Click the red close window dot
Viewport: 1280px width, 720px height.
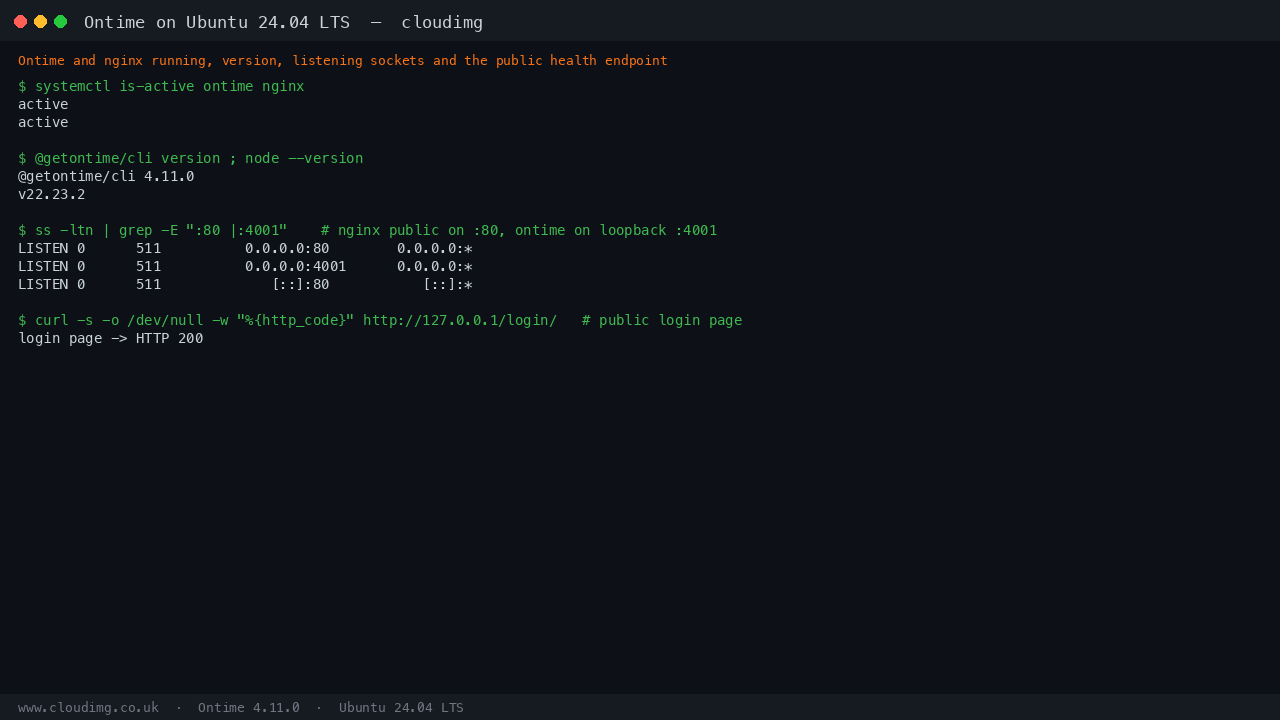coord(20,21)
